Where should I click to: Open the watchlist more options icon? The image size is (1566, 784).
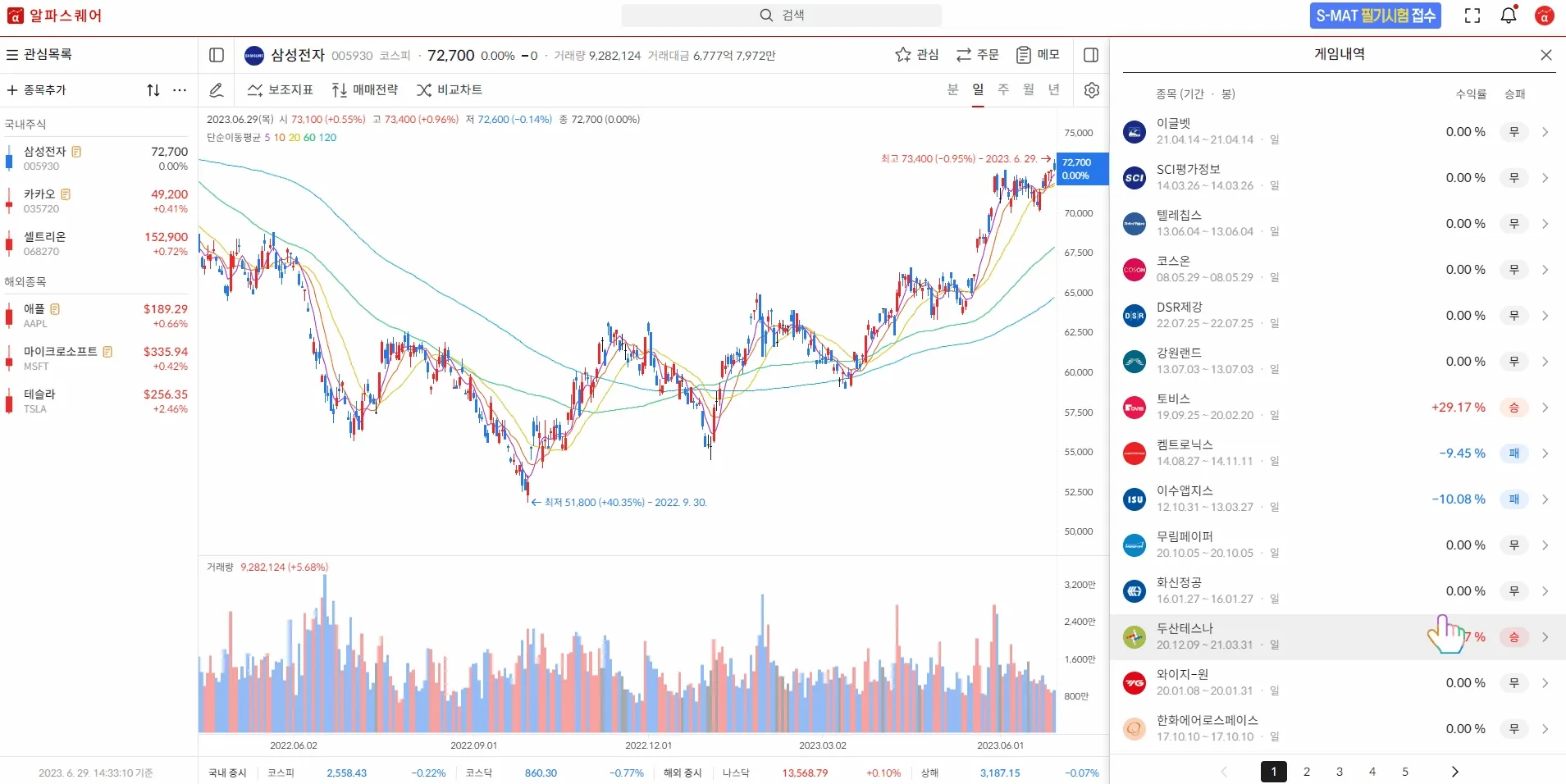click(180, 90)
